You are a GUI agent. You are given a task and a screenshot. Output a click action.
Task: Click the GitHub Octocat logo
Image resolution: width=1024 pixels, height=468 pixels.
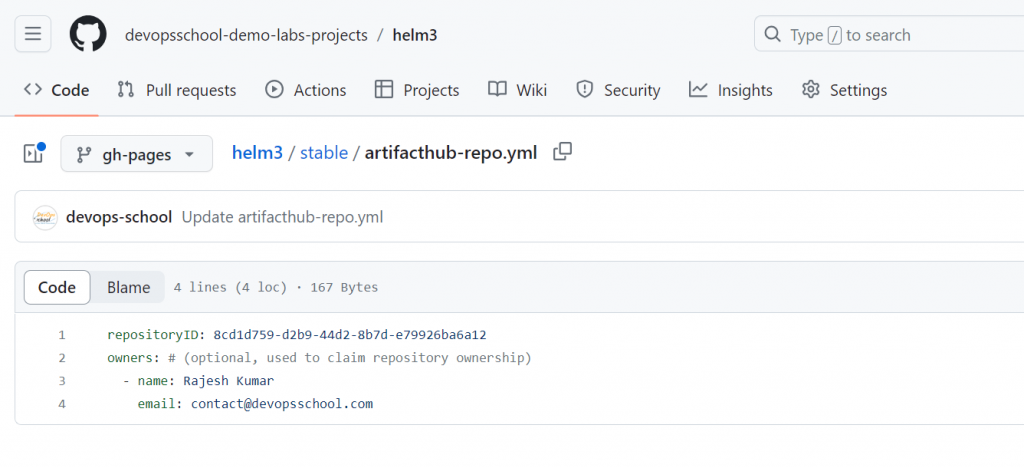click(x=88, y=34)
